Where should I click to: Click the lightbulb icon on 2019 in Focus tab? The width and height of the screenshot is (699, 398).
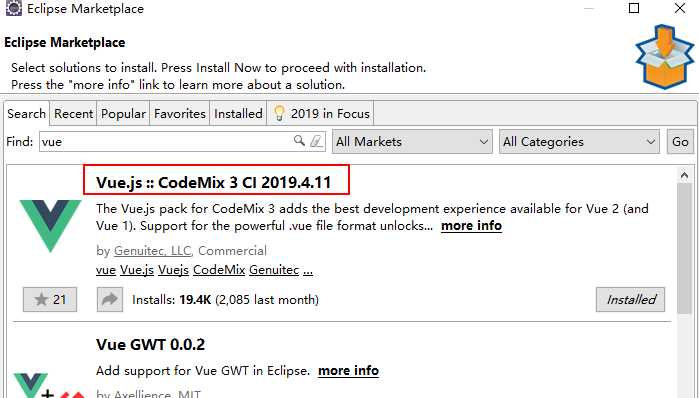pos(279,113)
